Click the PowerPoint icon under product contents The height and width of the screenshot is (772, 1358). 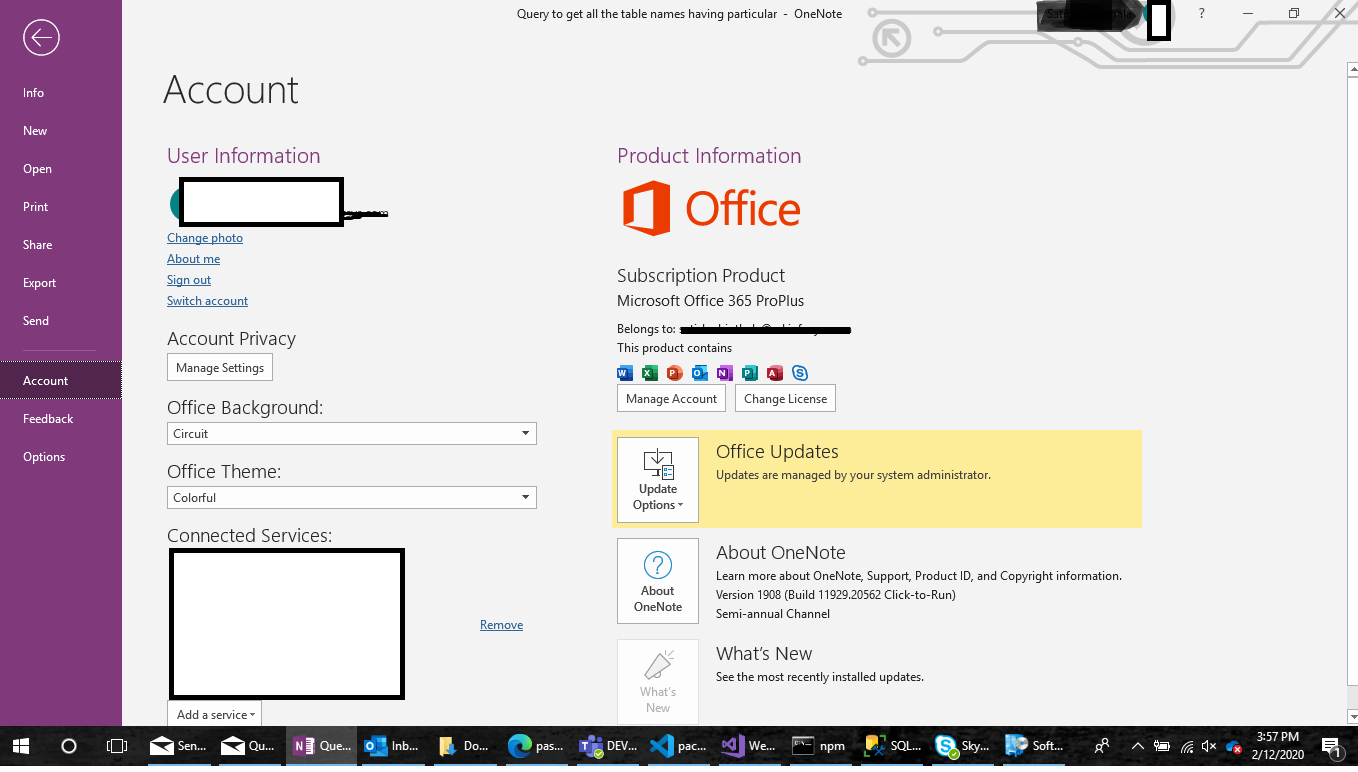click(675, 373)
